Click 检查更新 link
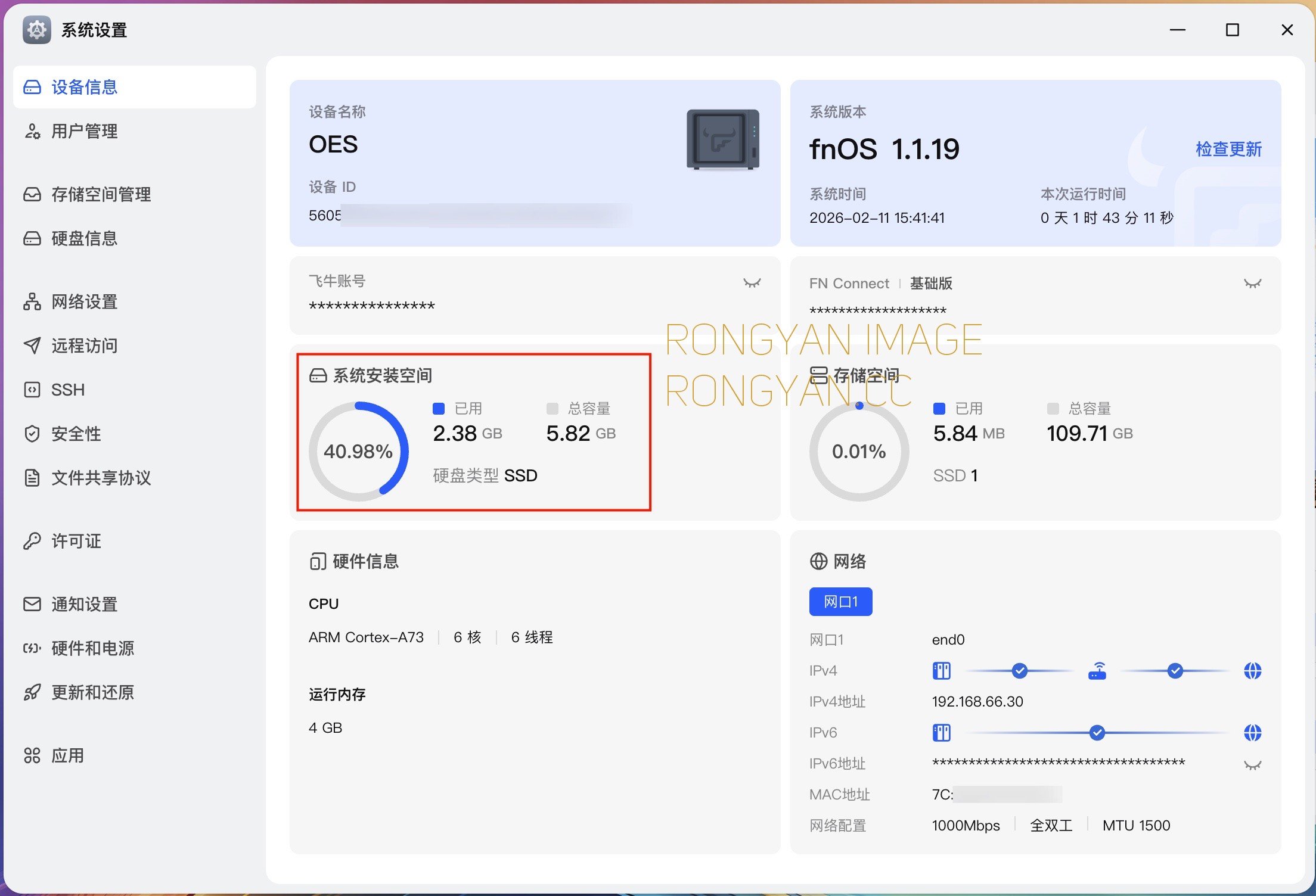 pos(1228,149)
